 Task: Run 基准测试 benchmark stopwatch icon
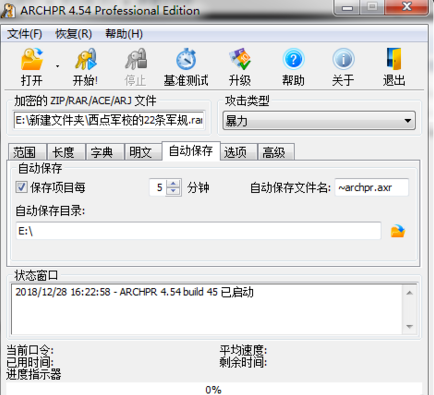186,59
